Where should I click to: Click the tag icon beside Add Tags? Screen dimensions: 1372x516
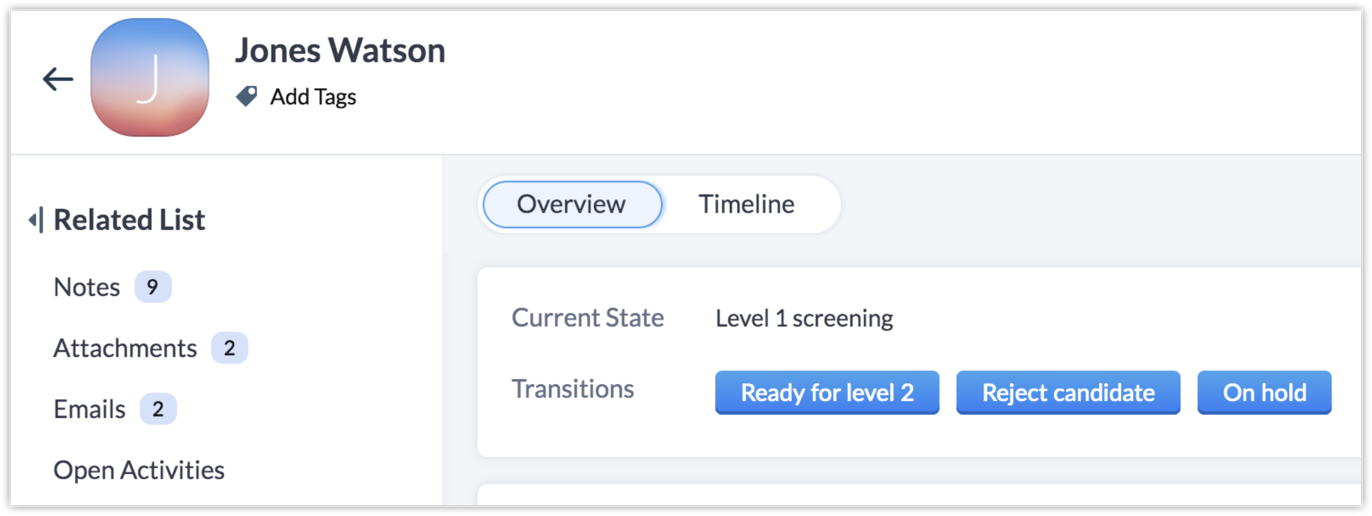click(x=246, y=96)
